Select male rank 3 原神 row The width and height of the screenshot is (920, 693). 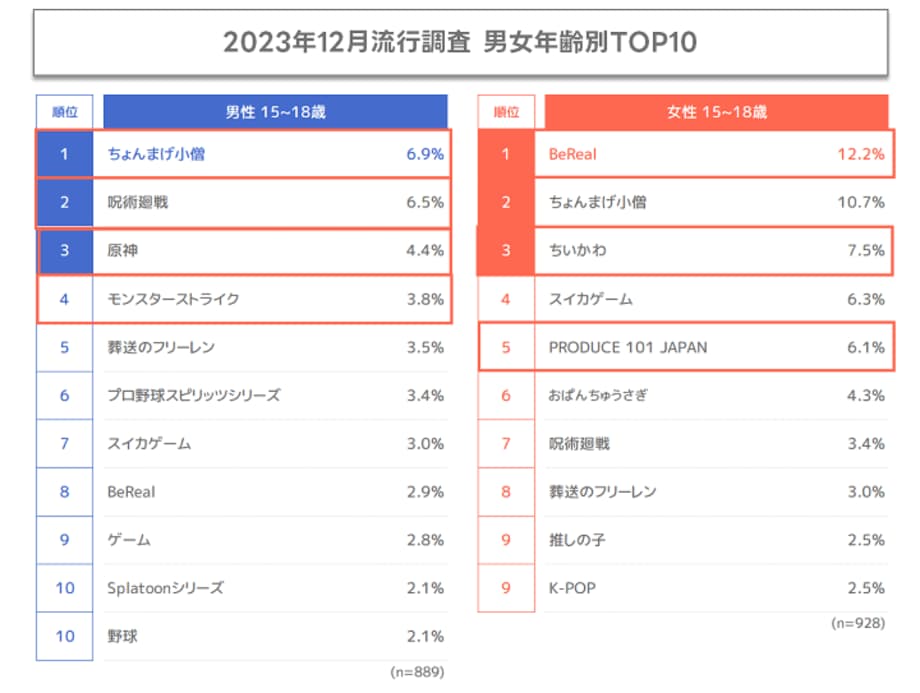244,251
